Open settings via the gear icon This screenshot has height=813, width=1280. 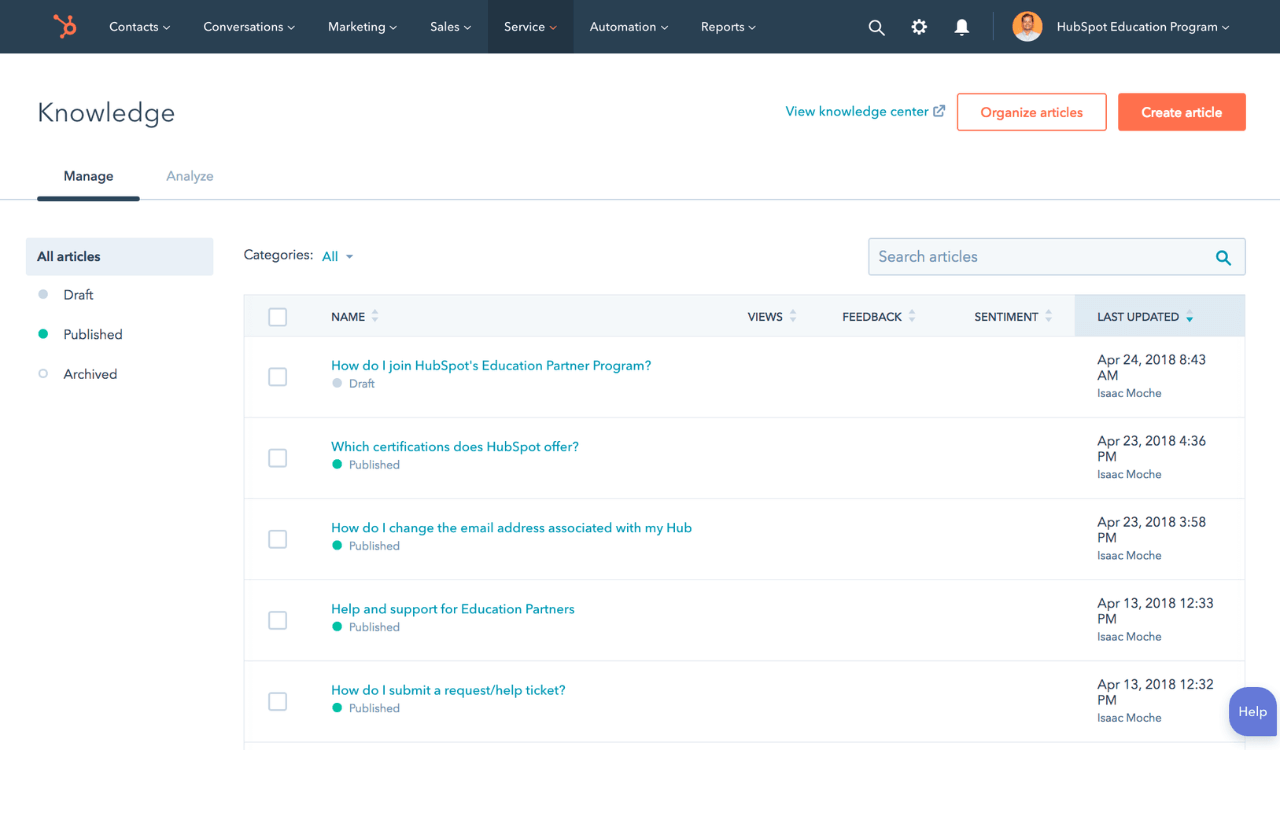919,27
